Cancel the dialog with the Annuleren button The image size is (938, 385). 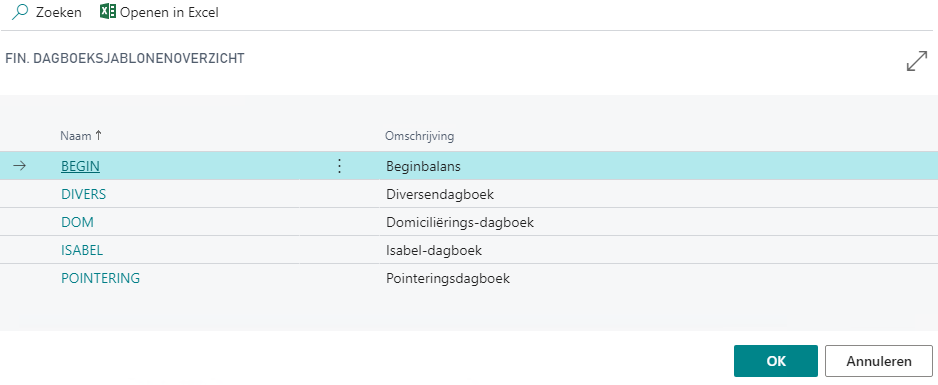click(878, 361)
